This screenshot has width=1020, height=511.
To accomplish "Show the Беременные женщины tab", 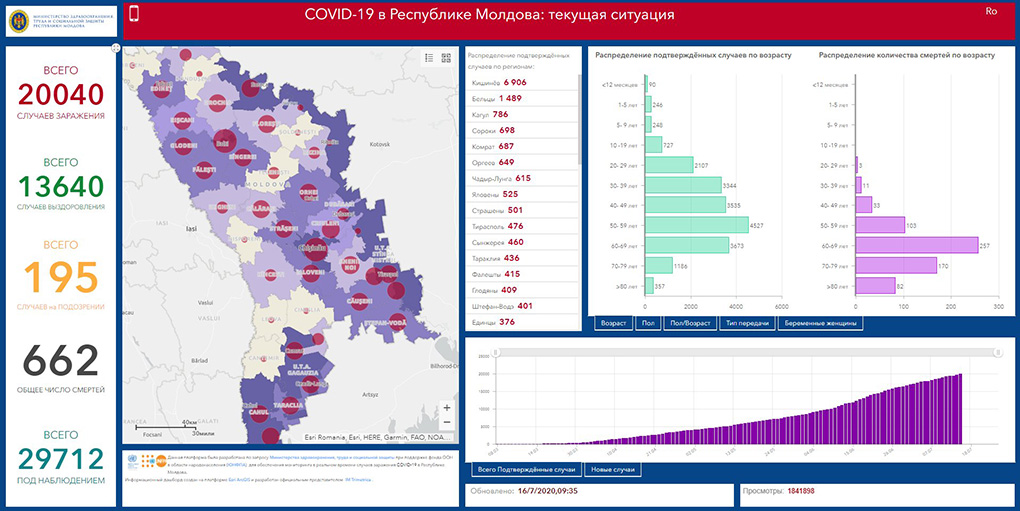I will point(819,324).
